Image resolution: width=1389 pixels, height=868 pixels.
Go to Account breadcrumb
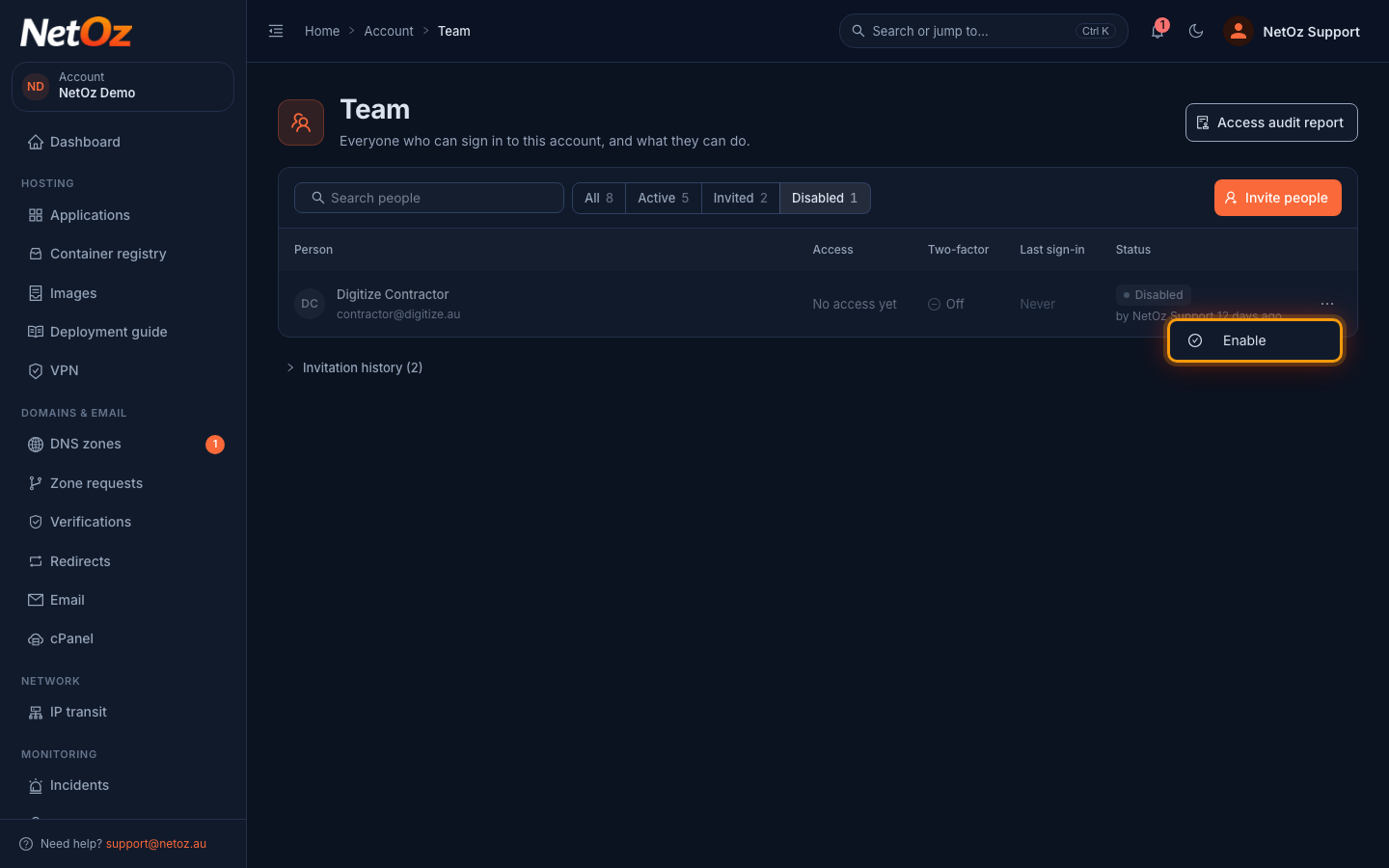click(x=389, y=31)
